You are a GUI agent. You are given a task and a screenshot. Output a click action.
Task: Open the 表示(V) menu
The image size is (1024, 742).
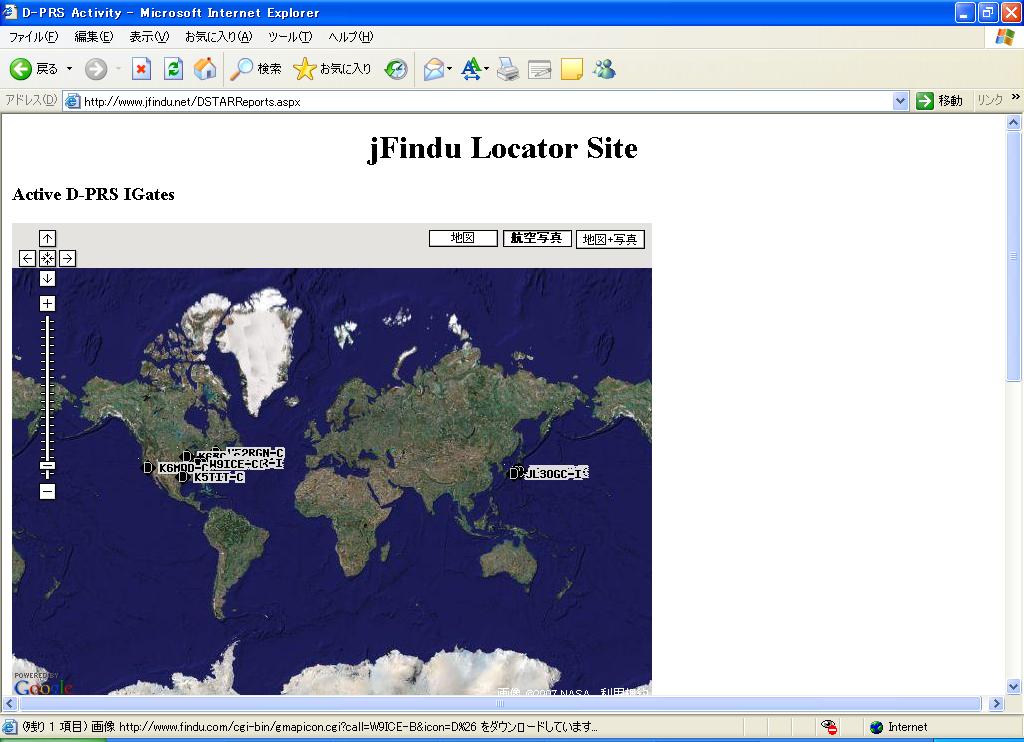point(149,37)
